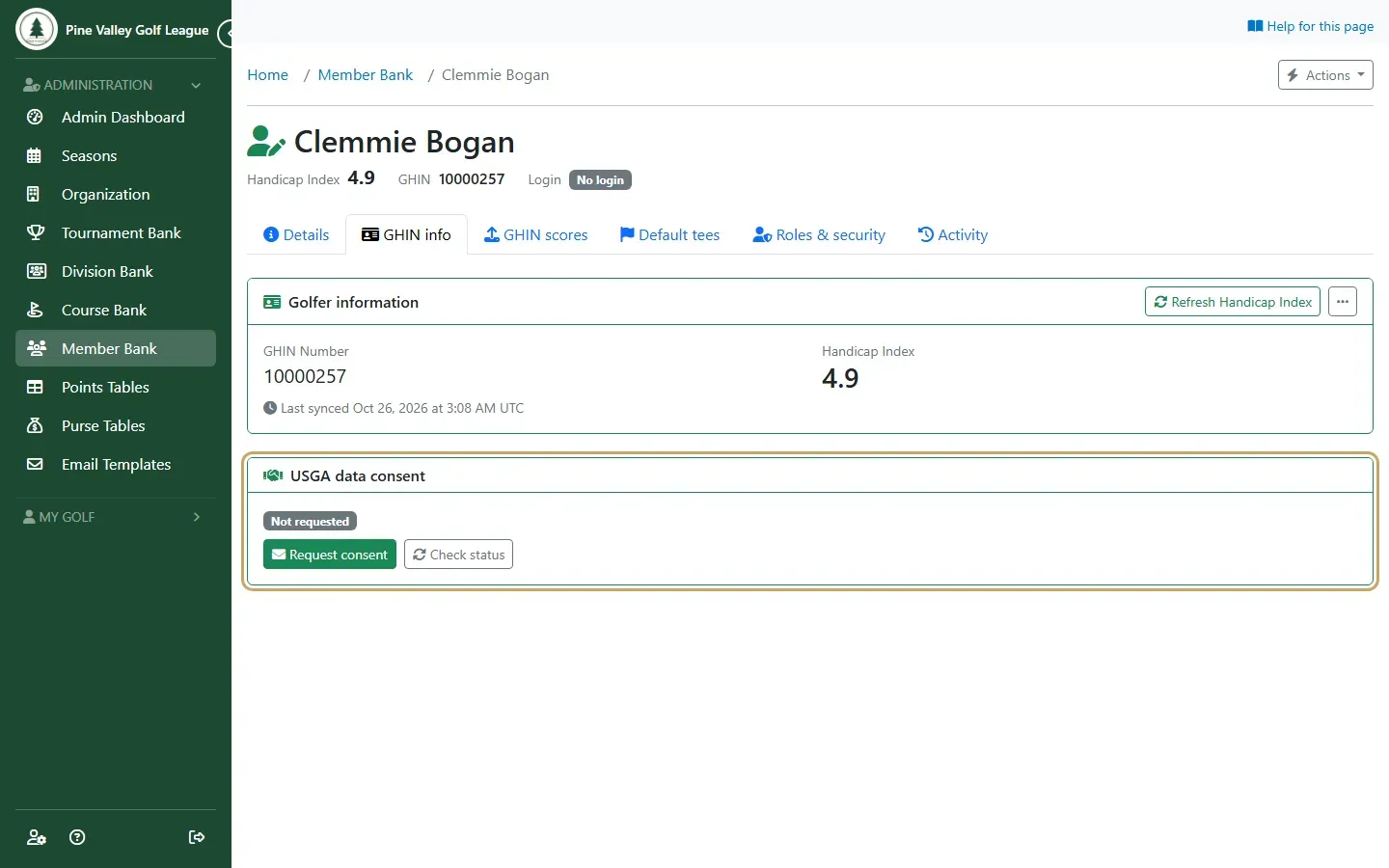This screenshot has width=1389, height=868.
Task: Click the help question mark icon
Action: (x=78, y=837)
